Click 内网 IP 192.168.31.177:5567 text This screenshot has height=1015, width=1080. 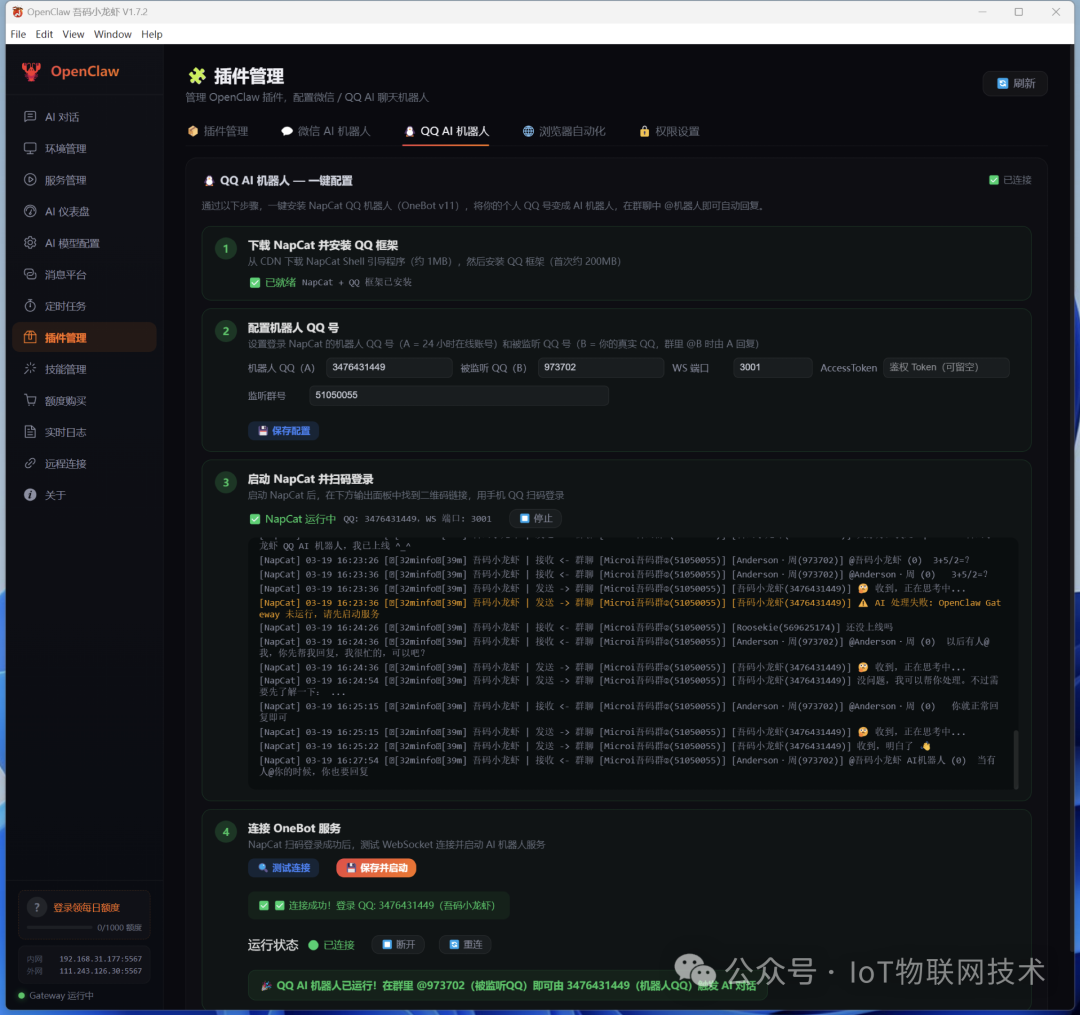click(101, 959)
